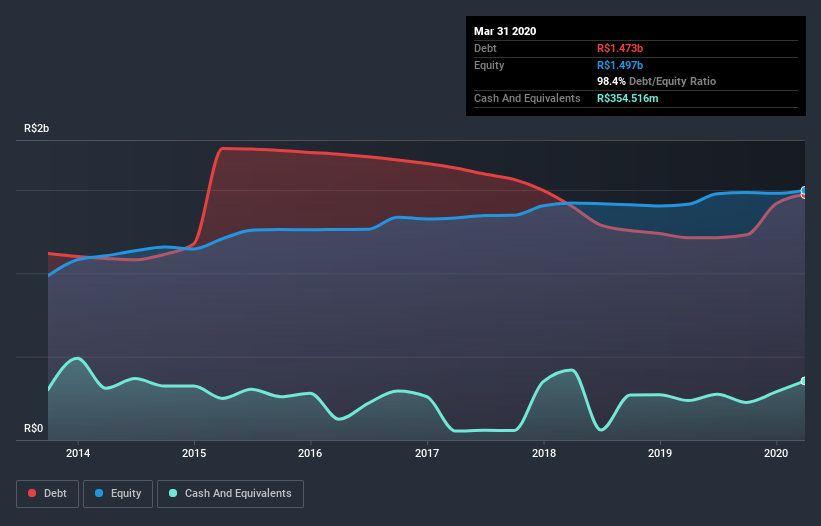The image size is (821, 526).
Task: Click the blue Equity legend dot
Action: [x=99, y=493]
